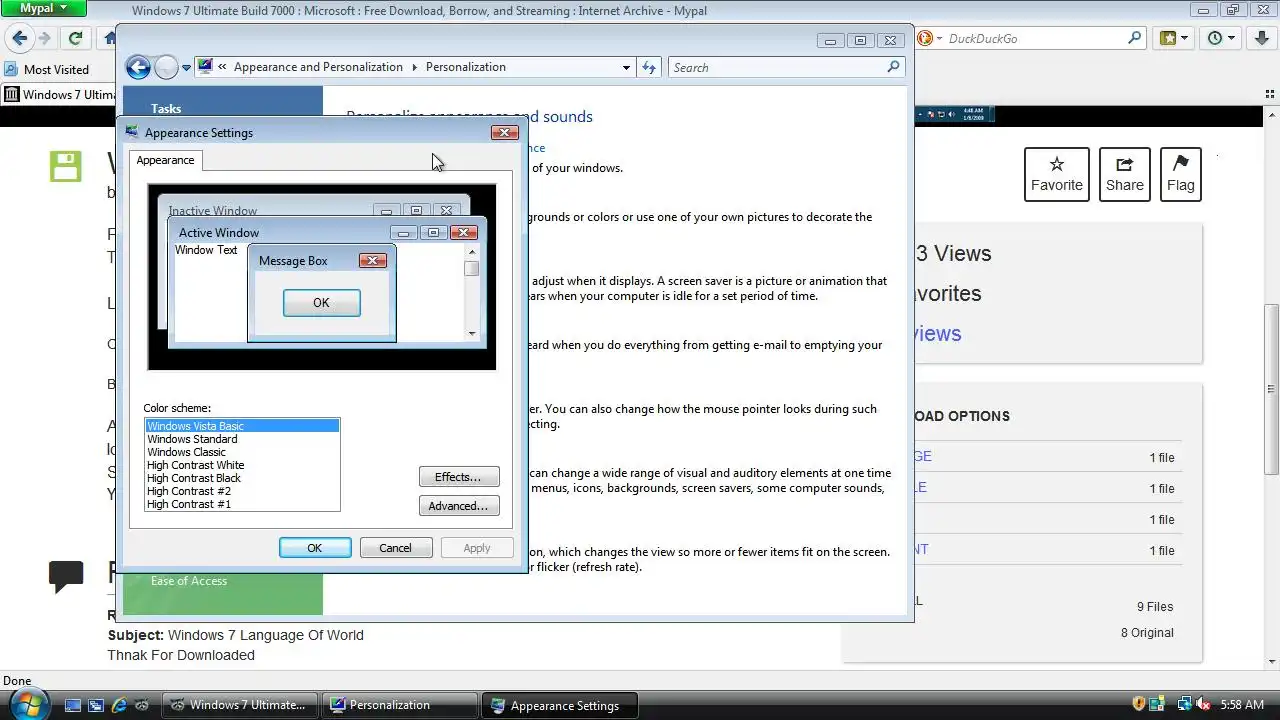The image size is (1280, 720).
Task: Click the Personalization window forward arrow
Action: pos(166,67)
